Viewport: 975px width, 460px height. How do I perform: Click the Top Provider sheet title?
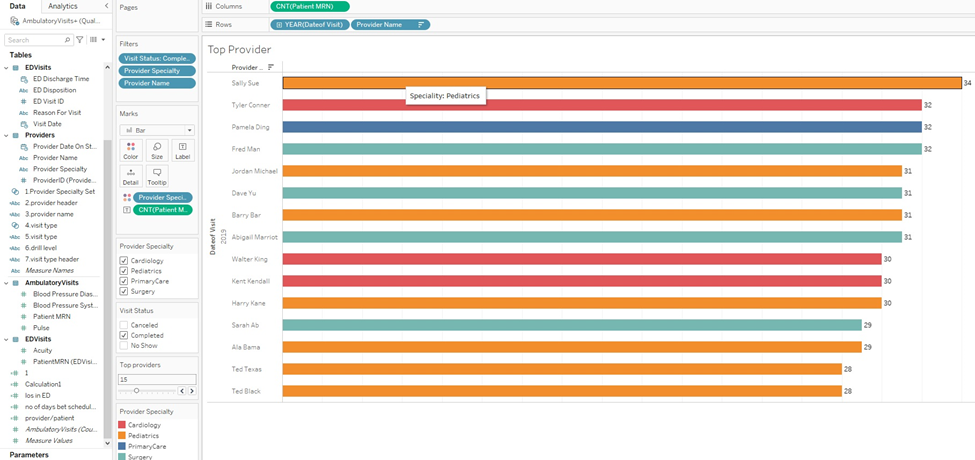[x=239, y=50]
